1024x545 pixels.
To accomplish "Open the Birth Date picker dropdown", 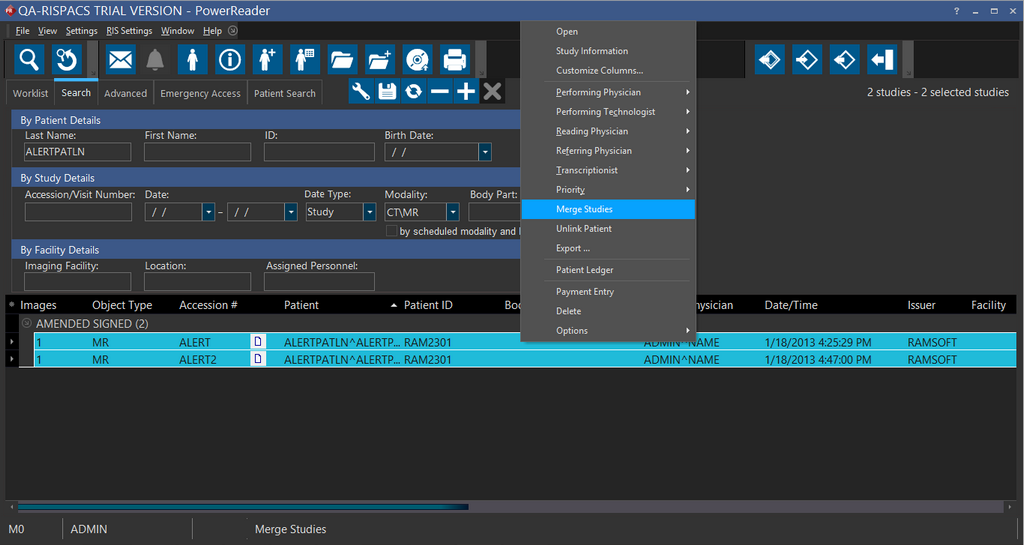I will point(485,152).
